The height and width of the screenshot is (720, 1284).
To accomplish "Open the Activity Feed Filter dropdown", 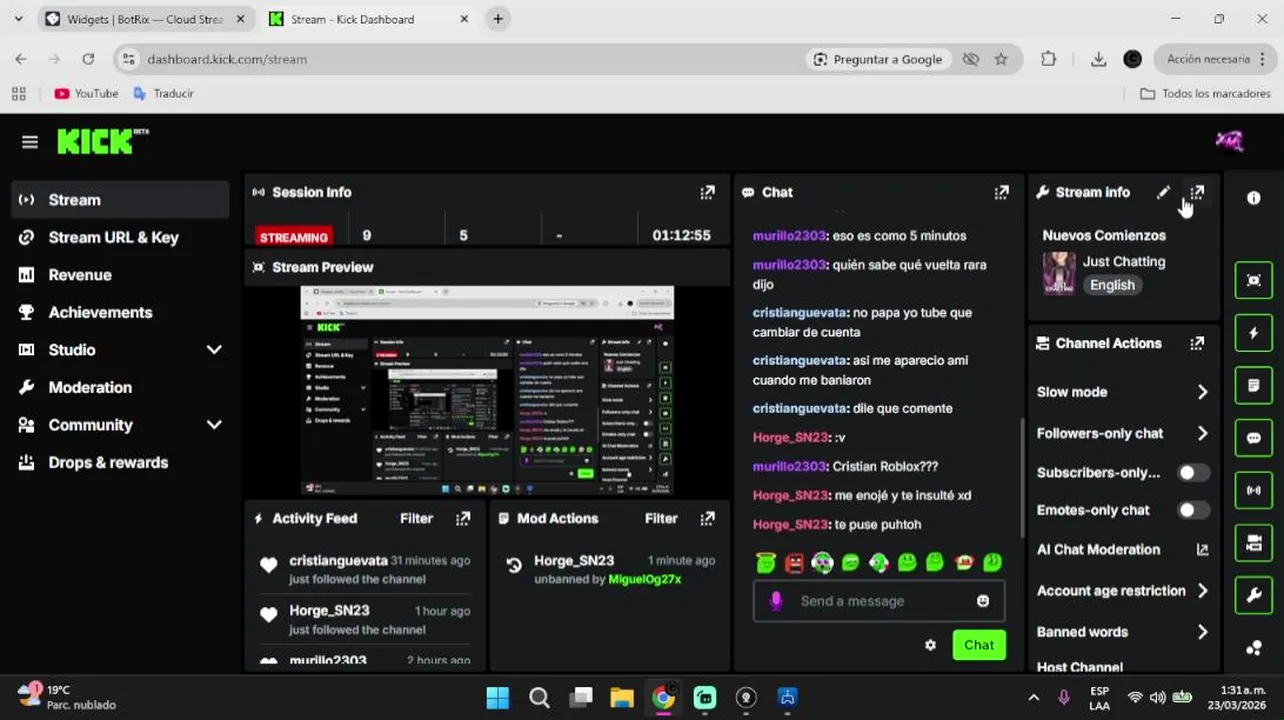I will click(x=416, y=518).
